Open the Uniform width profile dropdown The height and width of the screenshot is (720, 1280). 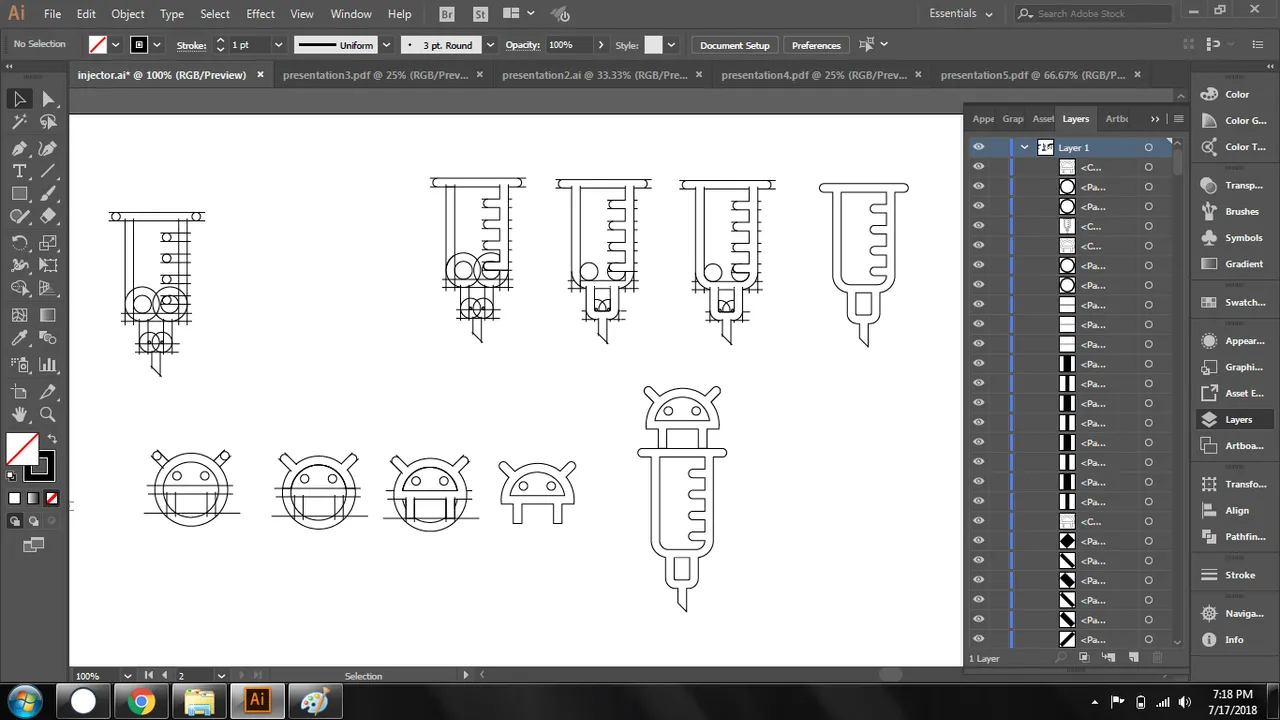point(385,45)
